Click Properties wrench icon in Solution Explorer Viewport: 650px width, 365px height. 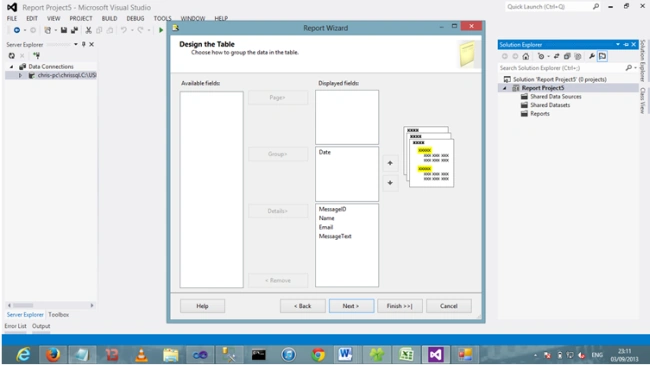pyautogui.click(x=592, y=56)
